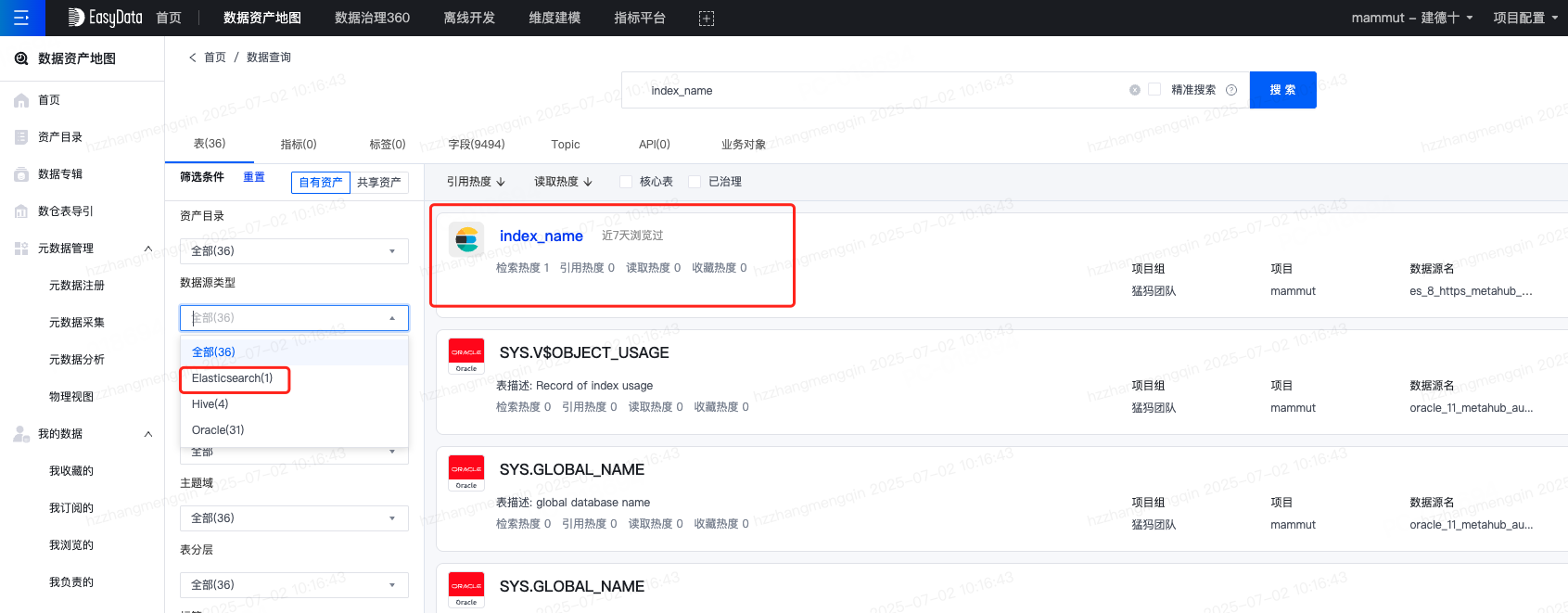Open the mammut - 建德十 project dropdown
The width and height of the screenshot is (1568, 613).
1412,18
